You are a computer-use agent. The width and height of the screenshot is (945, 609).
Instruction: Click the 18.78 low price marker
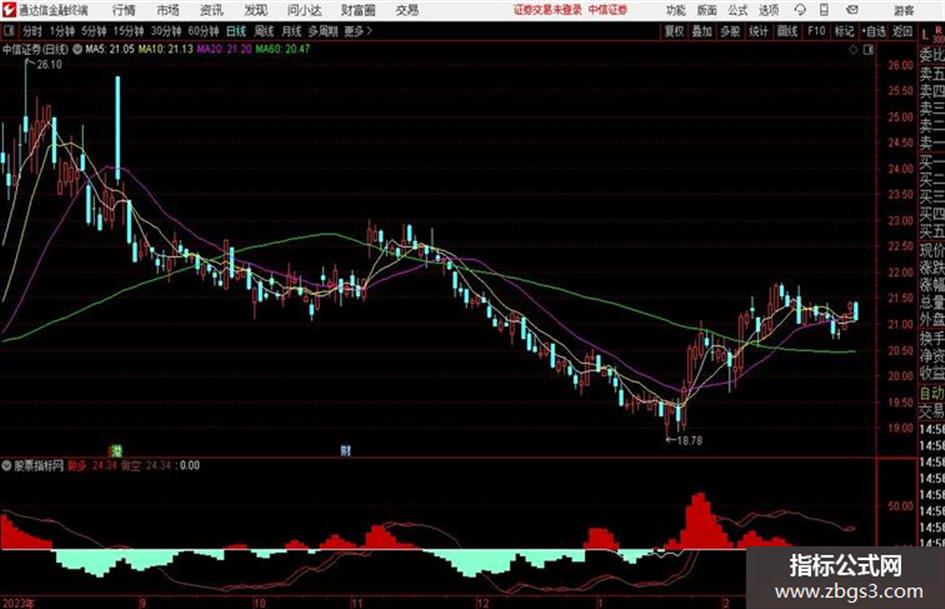[x=689, y=441]
